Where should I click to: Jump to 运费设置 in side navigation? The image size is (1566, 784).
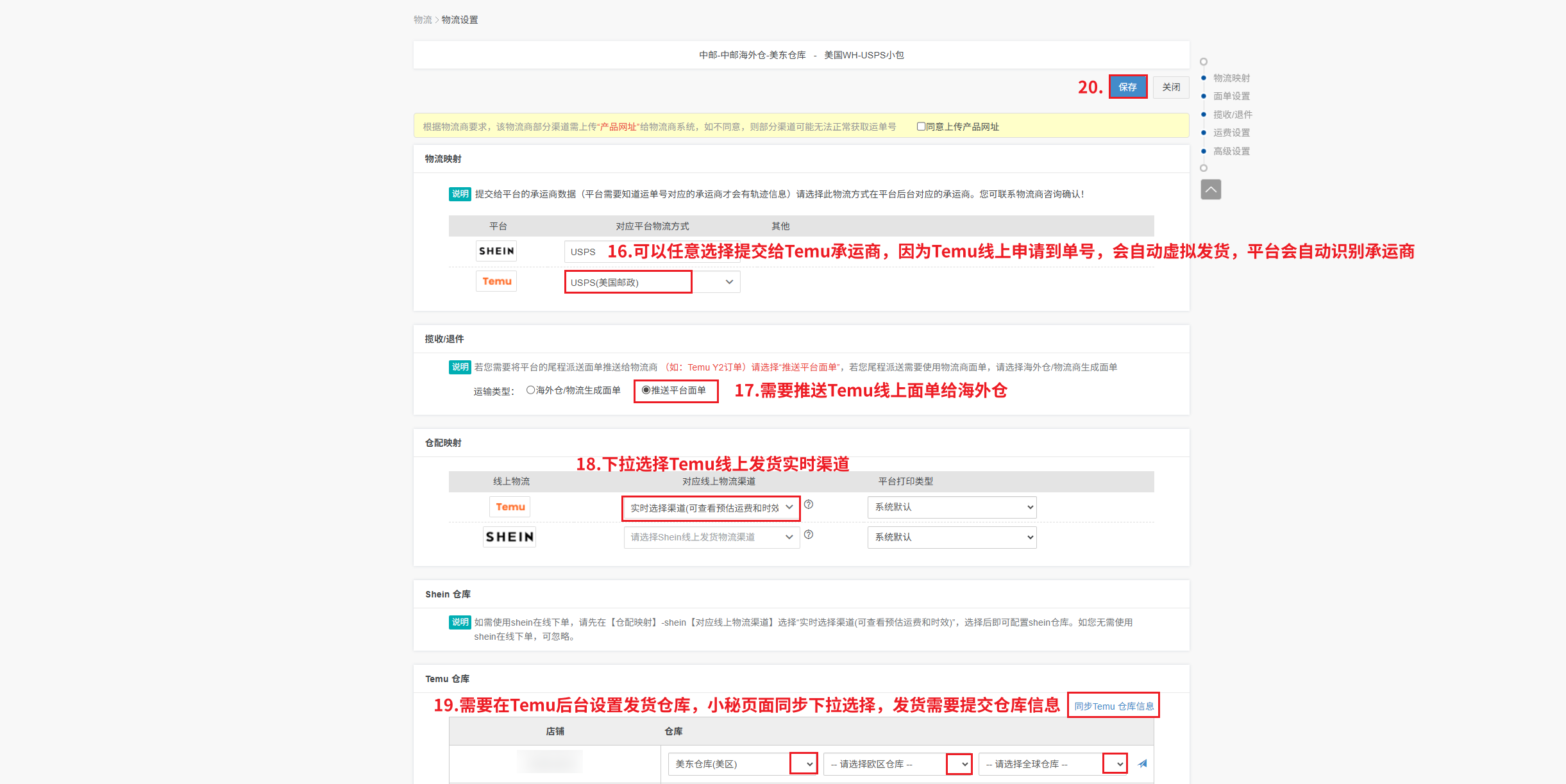pos(1231,133)
